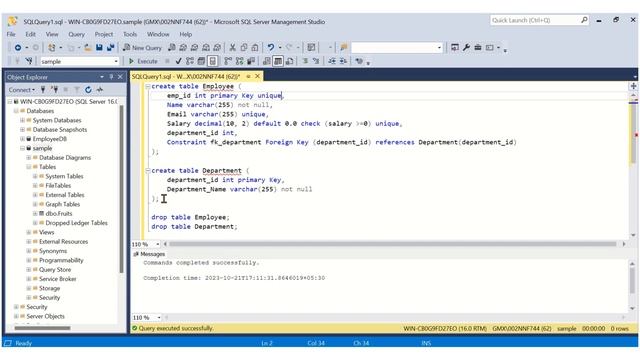Image resolution: width=640 pixels, height=360 pixels.
Task: Select the Query Store tree node
Action: (x=55, y=270)
